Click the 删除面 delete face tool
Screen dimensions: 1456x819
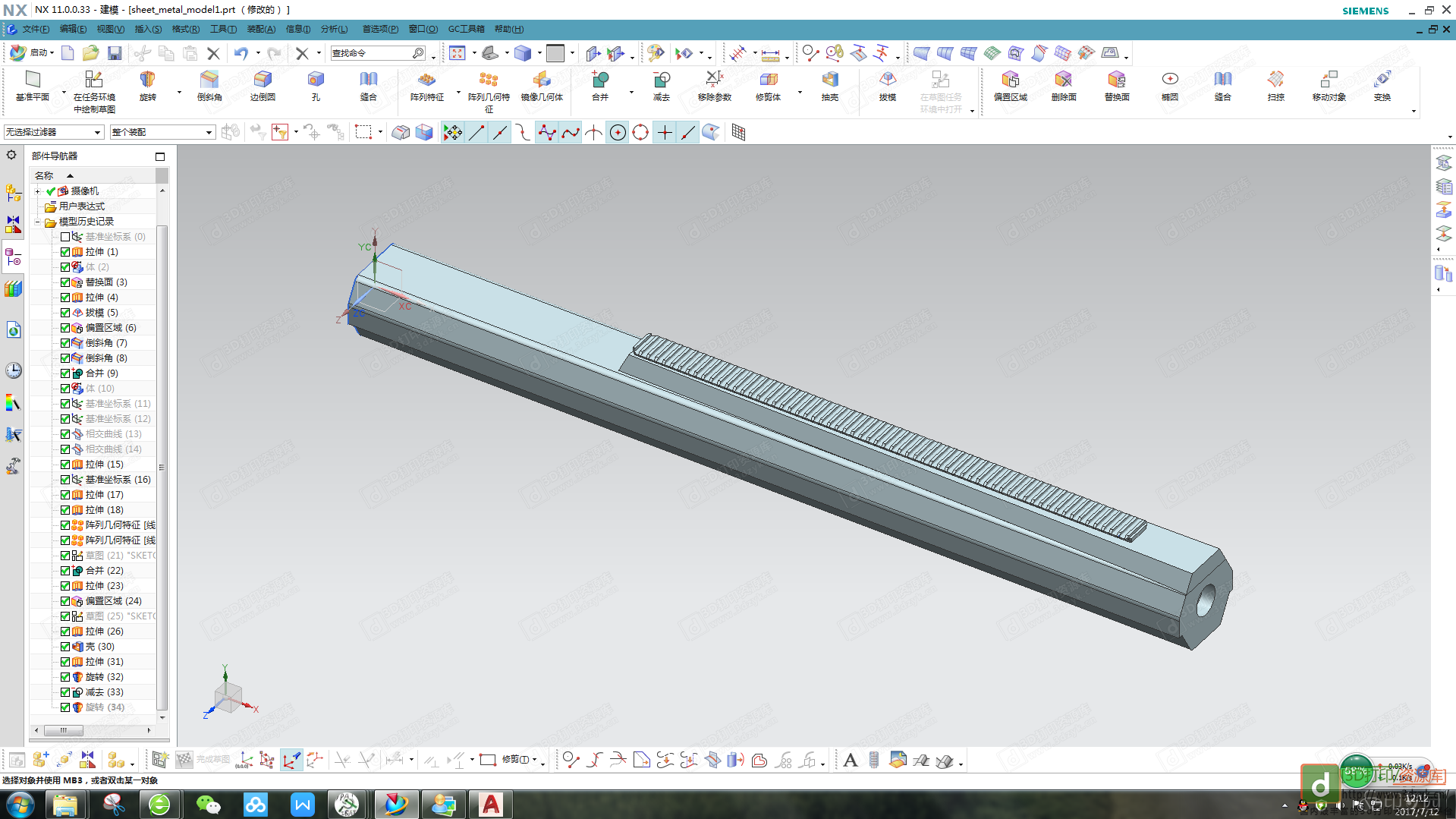tap(1064, 86)
